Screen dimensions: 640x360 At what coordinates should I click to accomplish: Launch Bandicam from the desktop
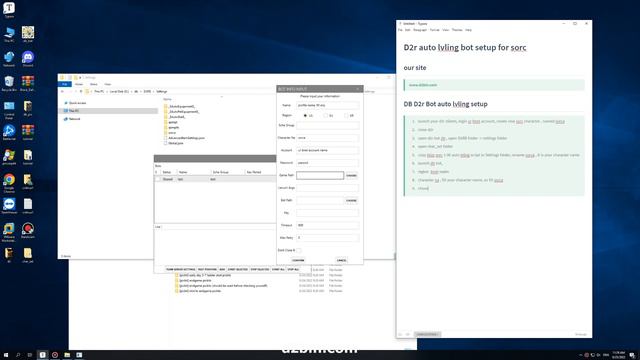point(28,230)
